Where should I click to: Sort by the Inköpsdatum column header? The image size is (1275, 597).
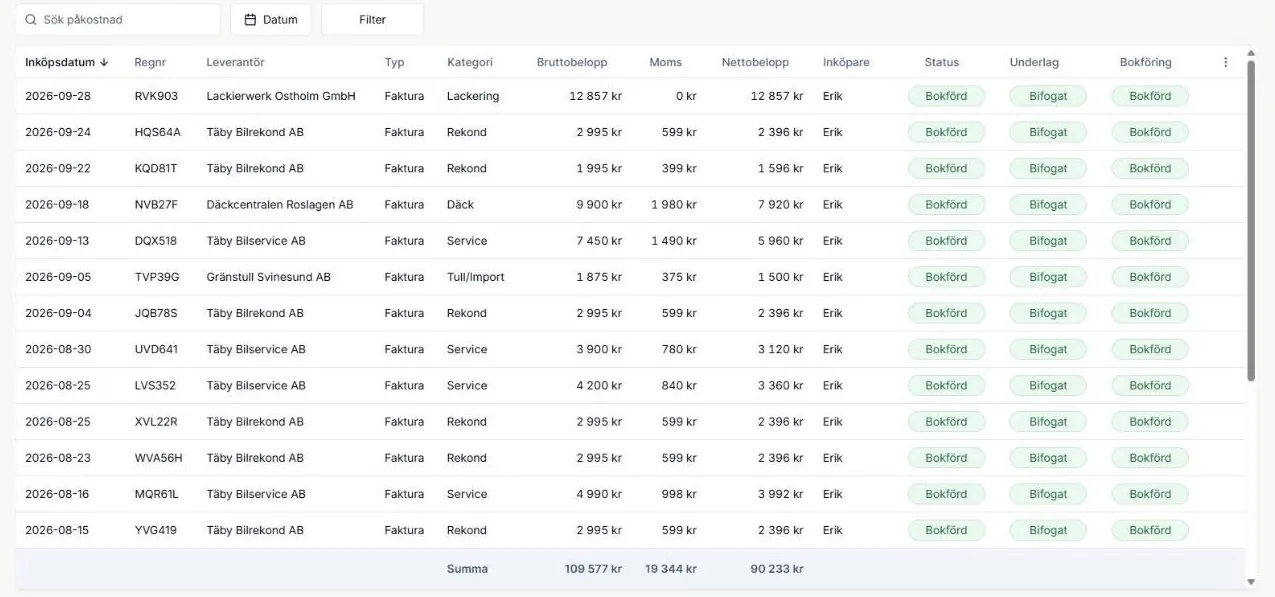(x=67, y=62)
